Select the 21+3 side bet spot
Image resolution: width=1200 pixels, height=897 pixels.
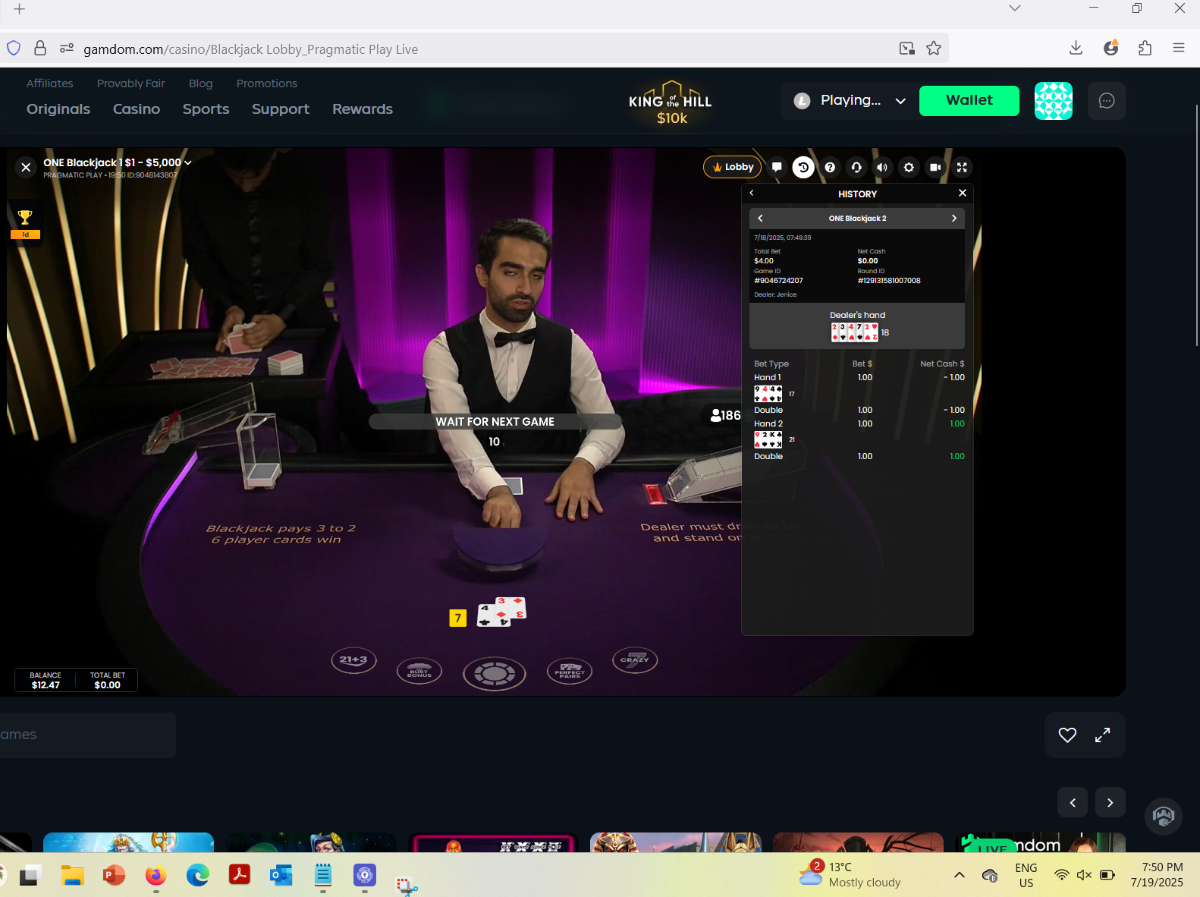click(352, 660)
